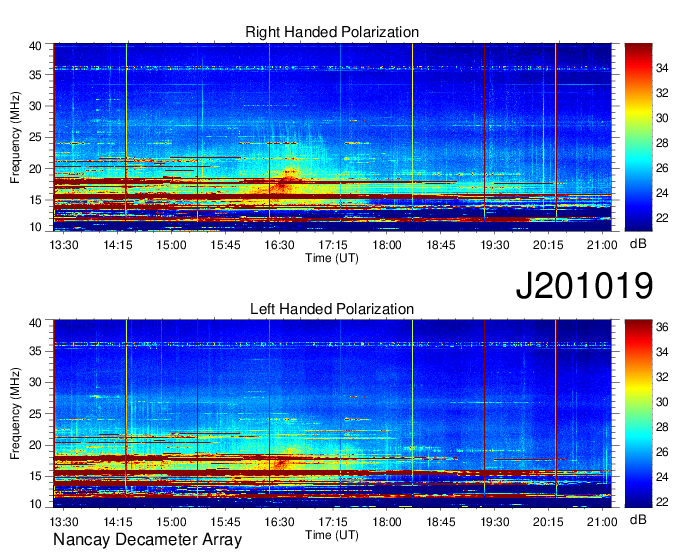Click "26" on the Right Handed color scale
Screen dimensions: 680x552
[662, 168]
